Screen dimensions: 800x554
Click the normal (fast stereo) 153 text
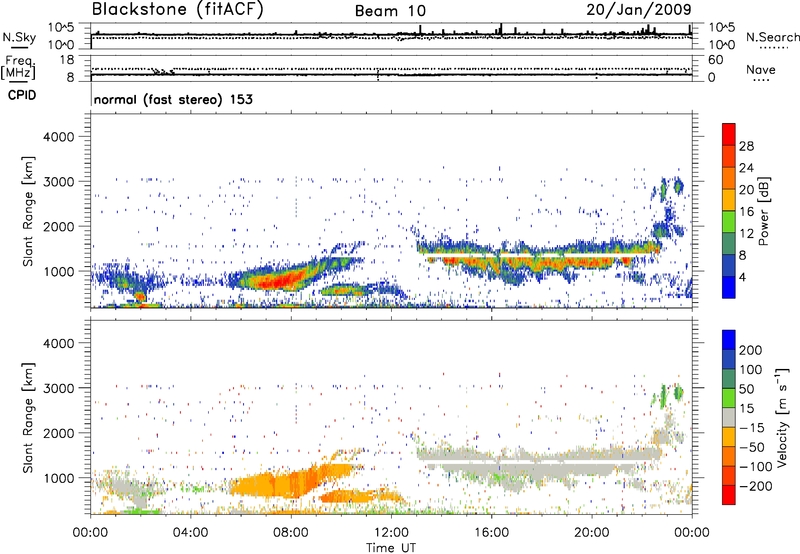(x=173, y=99)
